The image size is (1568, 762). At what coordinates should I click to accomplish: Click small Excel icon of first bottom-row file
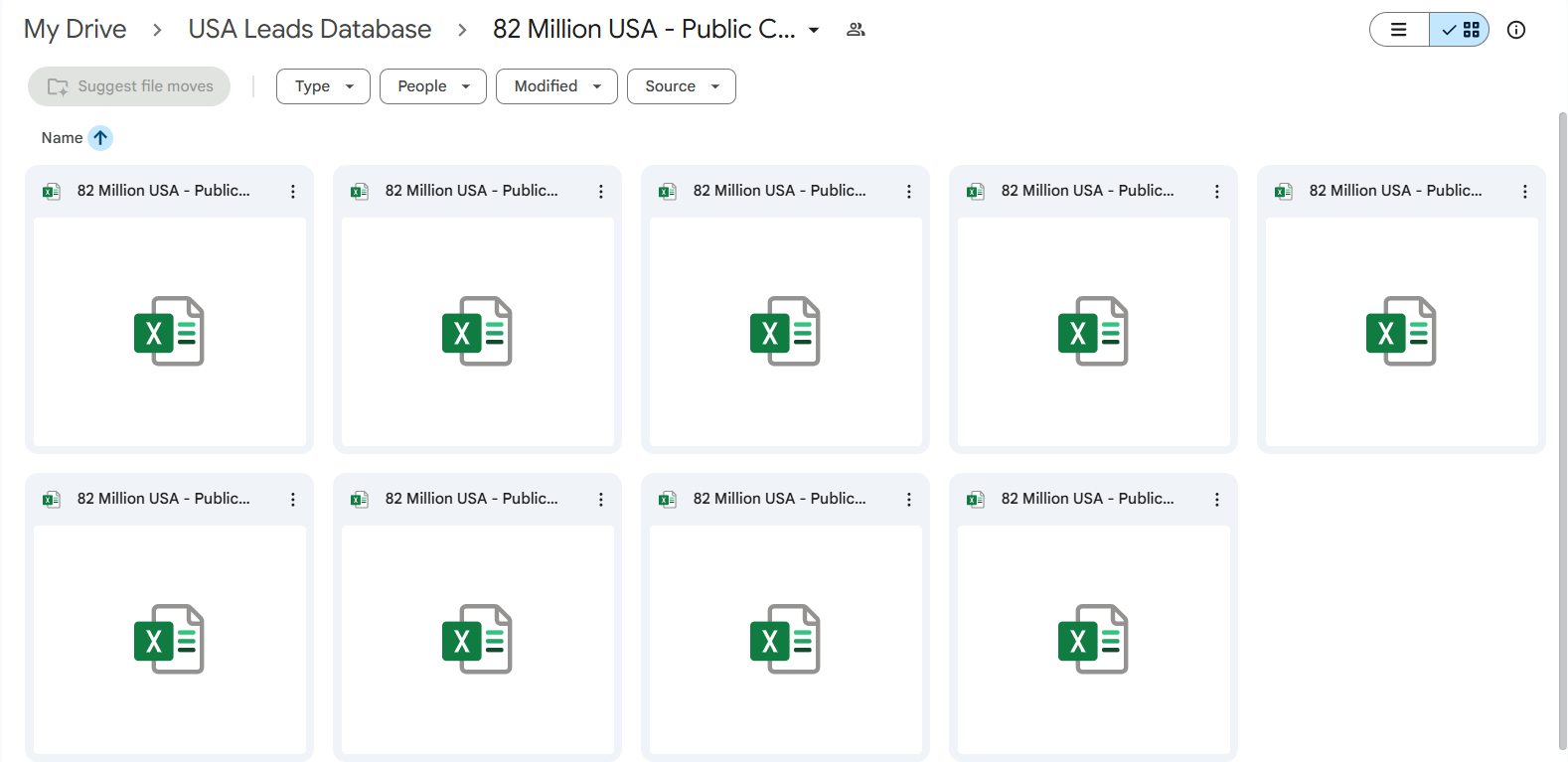point(52,500)
